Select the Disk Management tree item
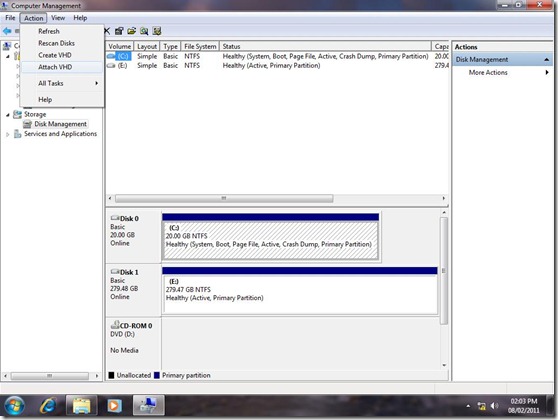This screenshot has height=420, width=558. click(x=60, y=124)
